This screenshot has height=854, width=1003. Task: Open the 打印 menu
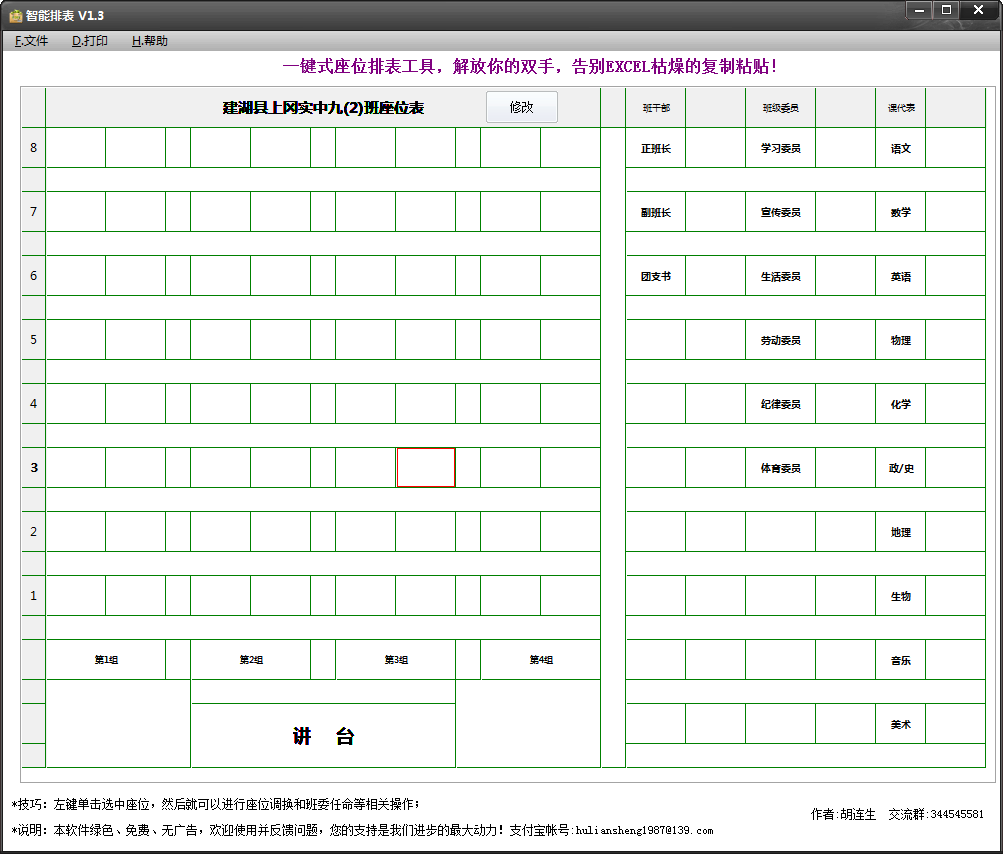click(90, 40)
